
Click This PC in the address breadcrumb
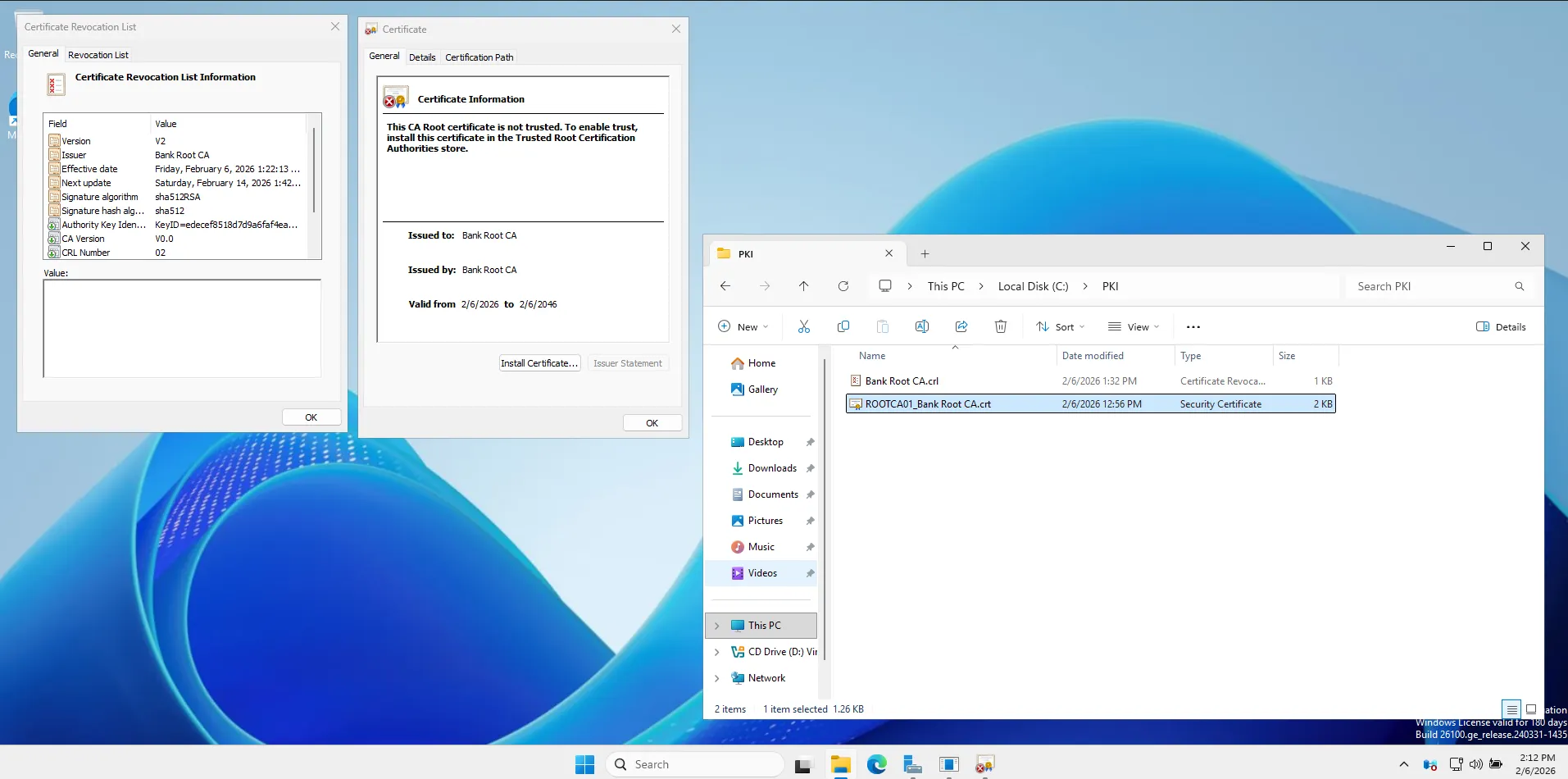pyautogui.click(x=946, y=286)
